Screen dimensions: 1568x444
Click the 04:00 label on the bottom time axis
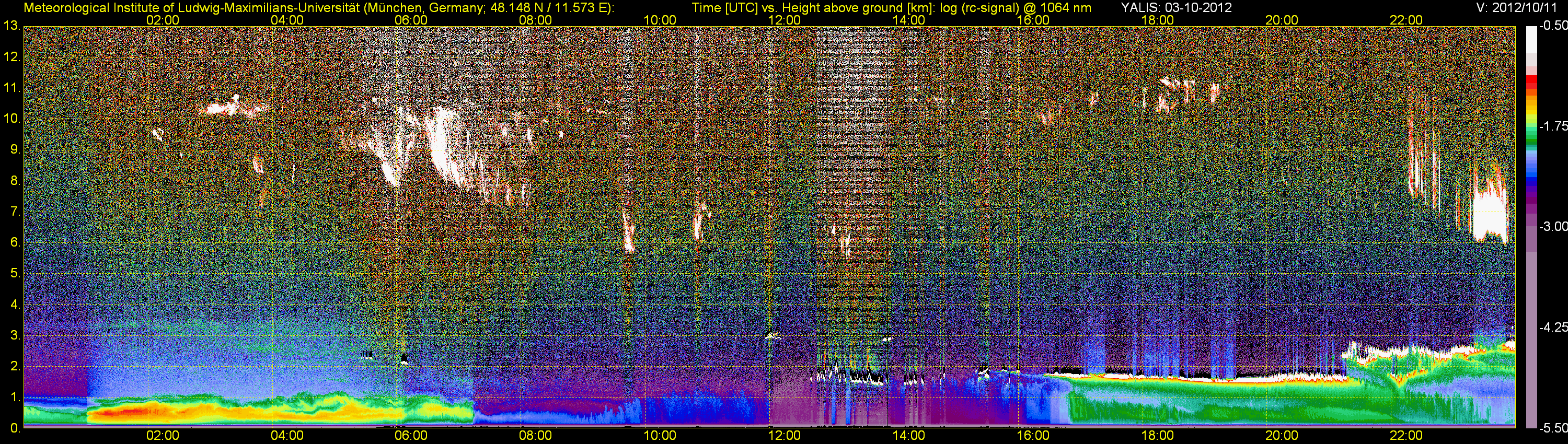coord(287,436)
